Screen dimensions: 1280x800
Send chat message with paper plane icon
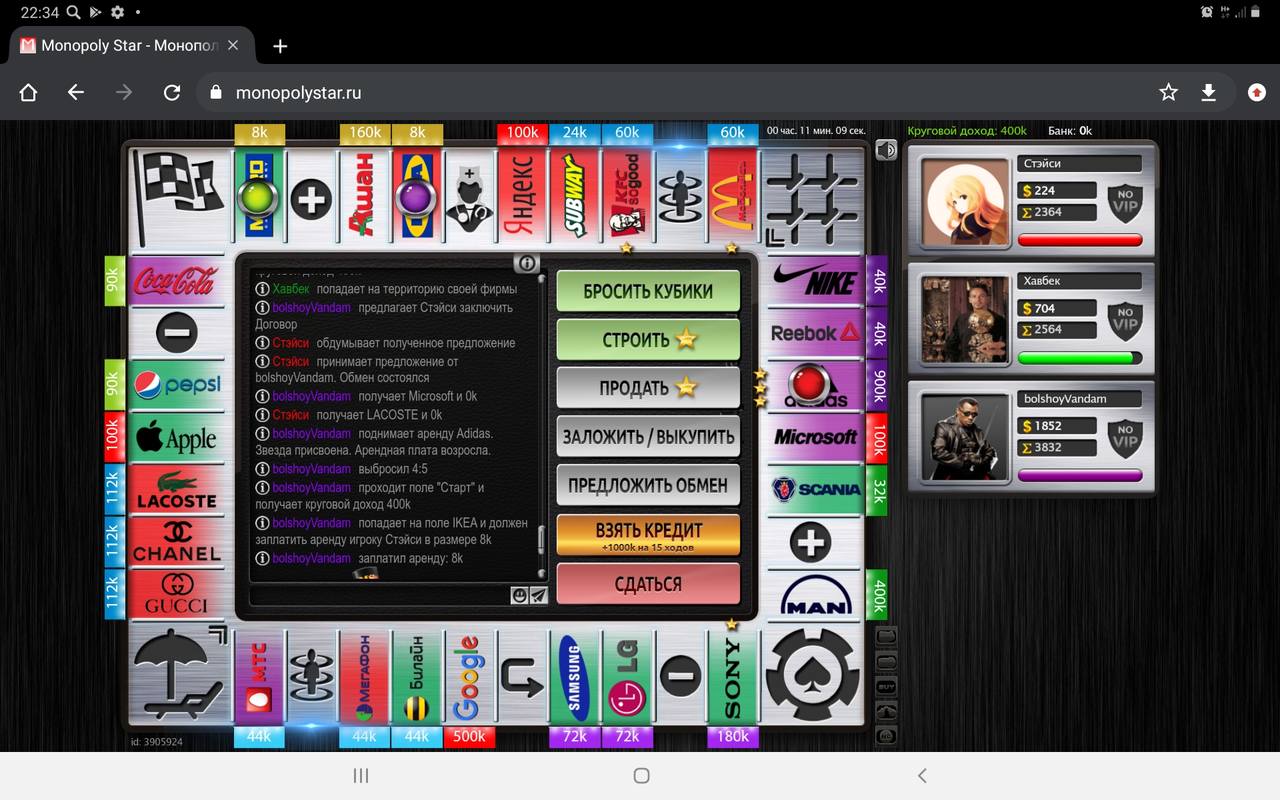pos(538,595)
